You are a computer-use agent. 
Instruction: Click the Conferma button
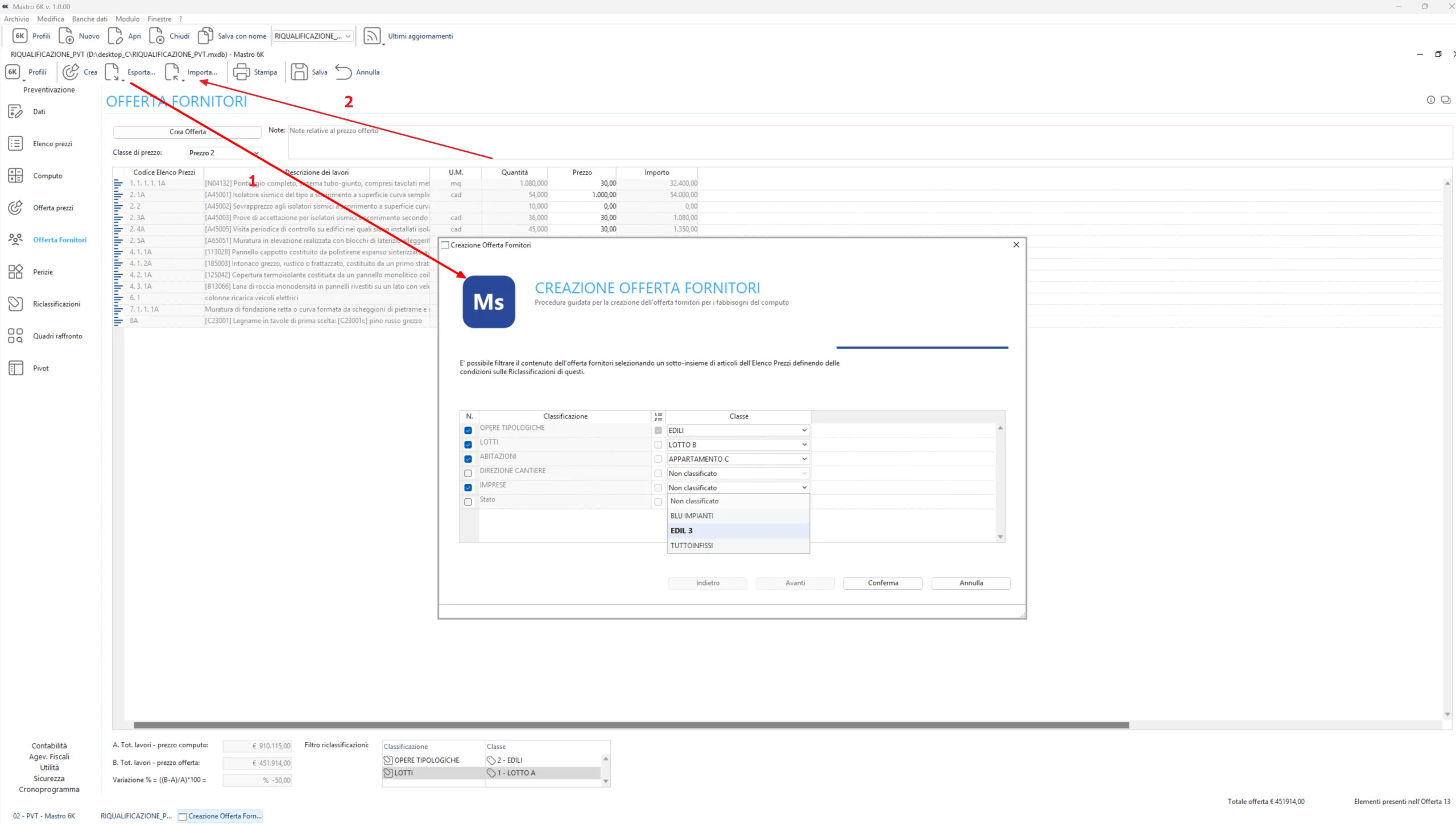pyautogui.click(x=883, y=583)
